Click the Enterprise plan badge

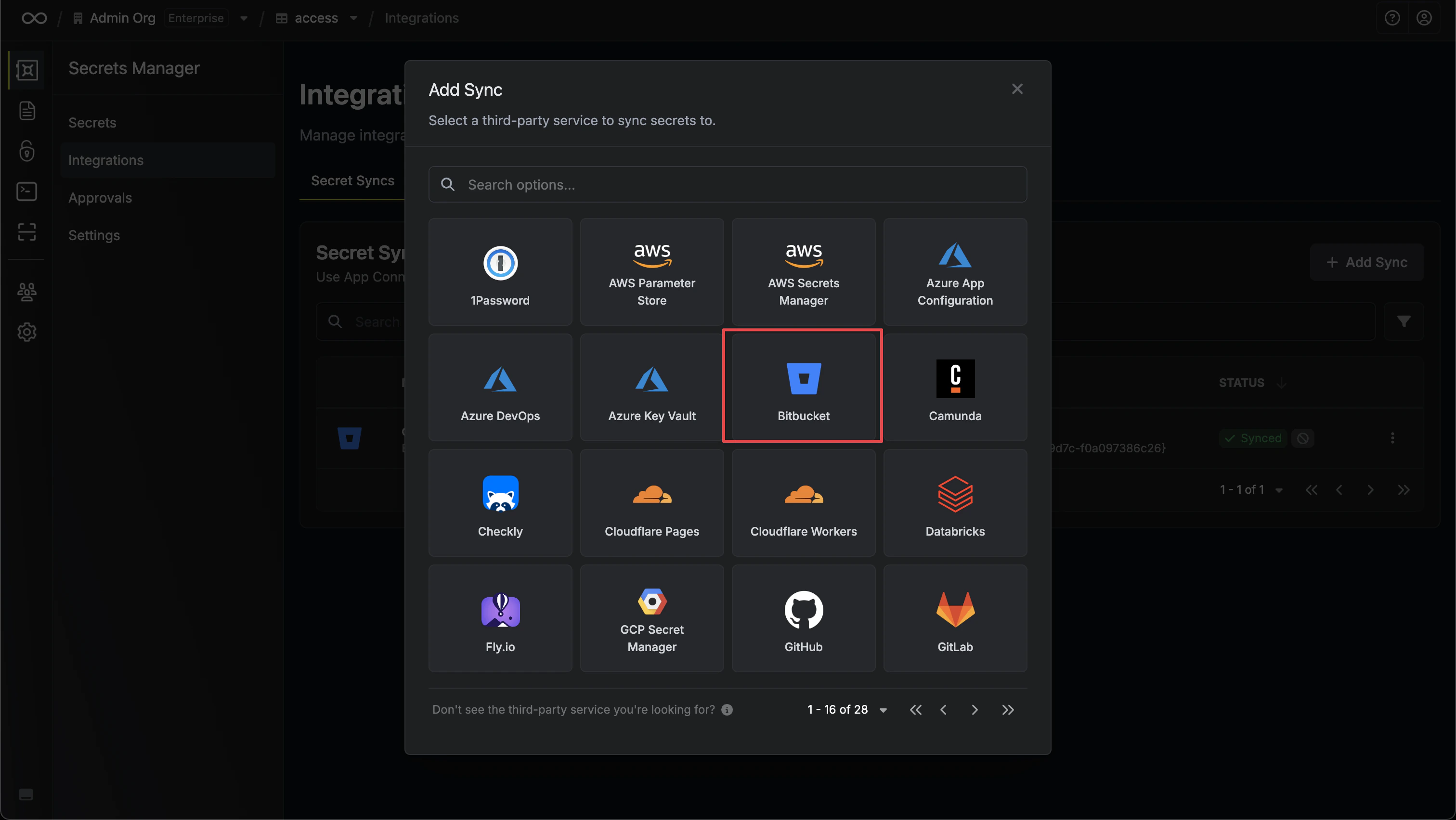[195, 18]
